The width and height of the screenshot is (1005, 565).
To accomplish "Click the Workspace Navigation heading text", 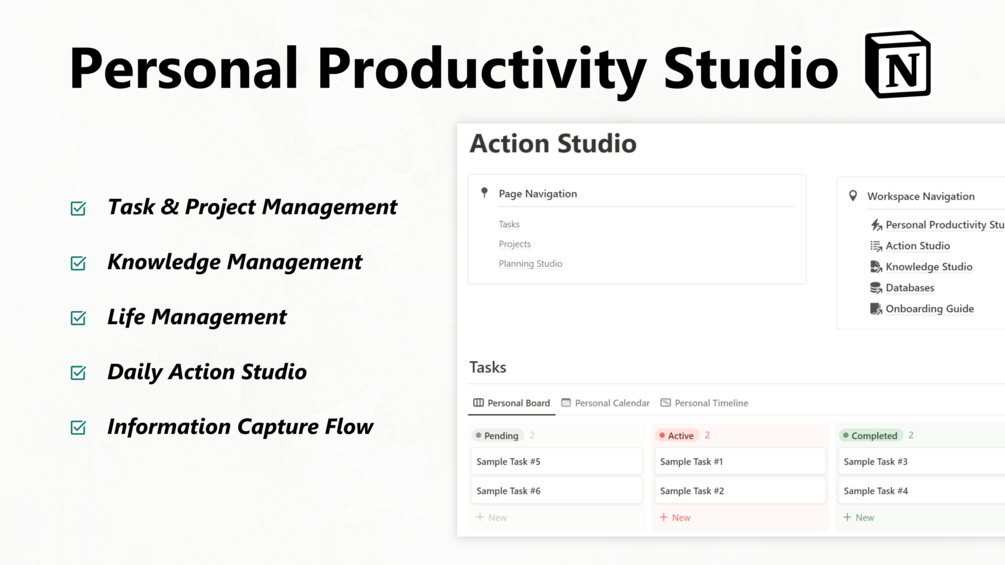I will pyautogui.click(x=921, y=197).
